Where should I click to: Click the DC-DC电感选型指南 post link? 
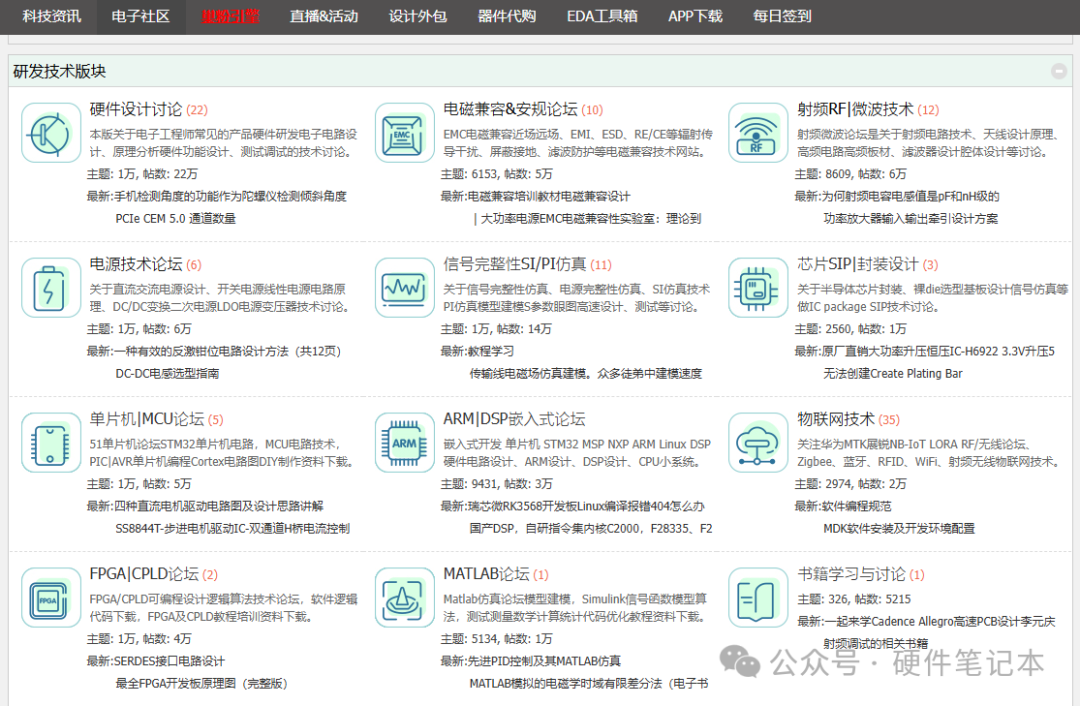[x=167, y=373]
